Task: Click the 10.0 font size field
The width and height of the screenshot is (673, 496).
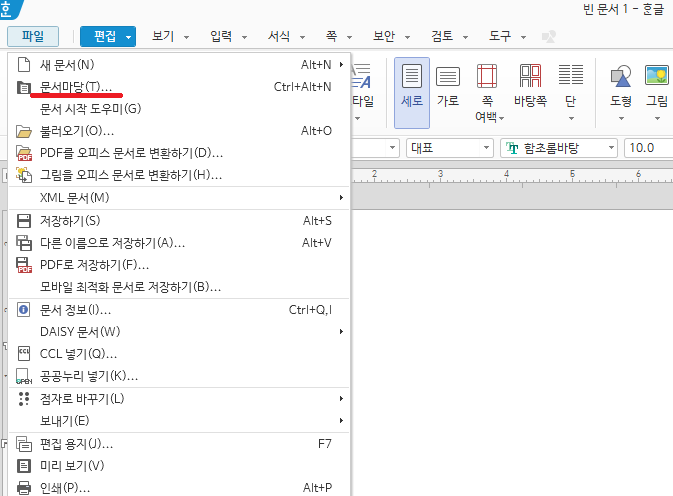Action: tap(648, 148)
